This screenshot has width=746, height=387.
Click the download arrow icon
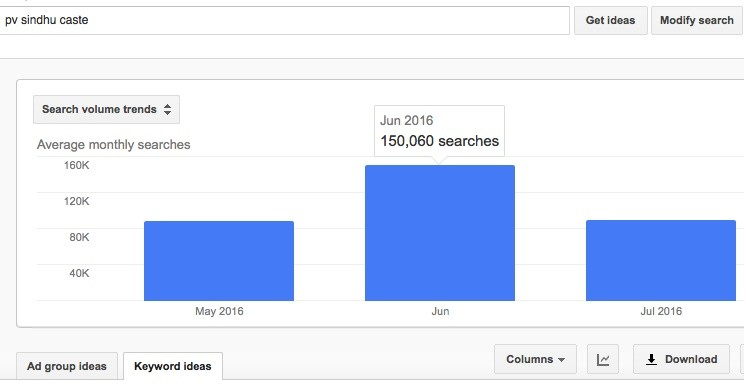pos(651,359)
